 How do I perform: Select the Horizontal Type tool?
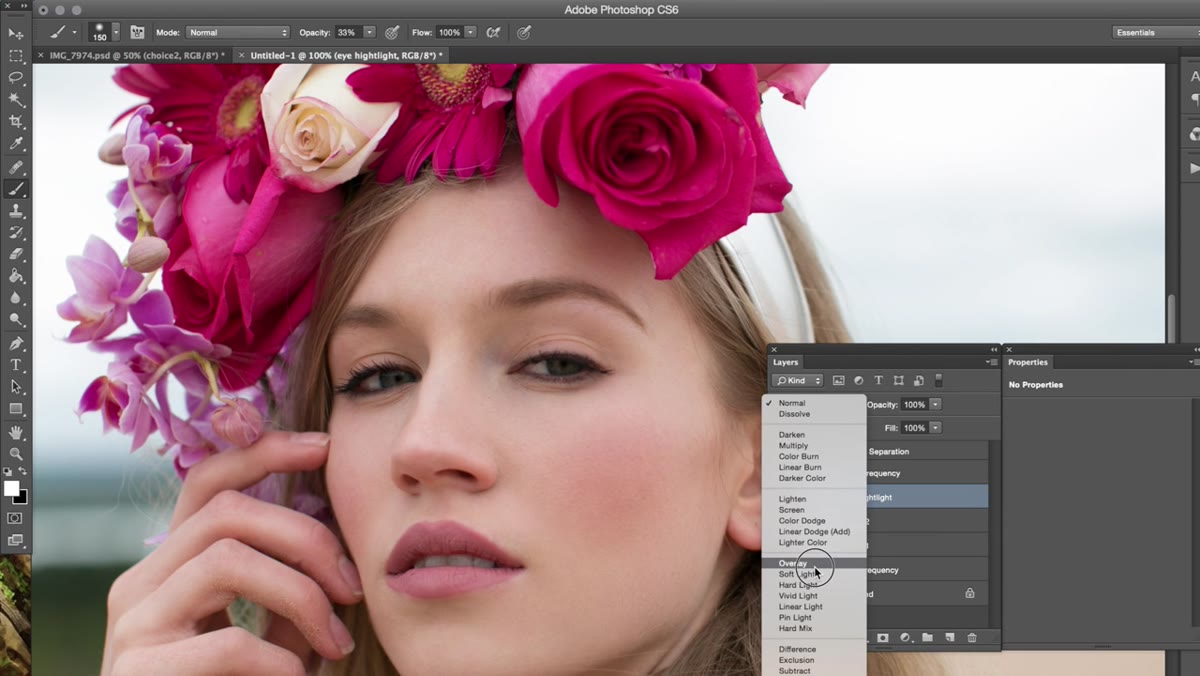pos(16,366)
